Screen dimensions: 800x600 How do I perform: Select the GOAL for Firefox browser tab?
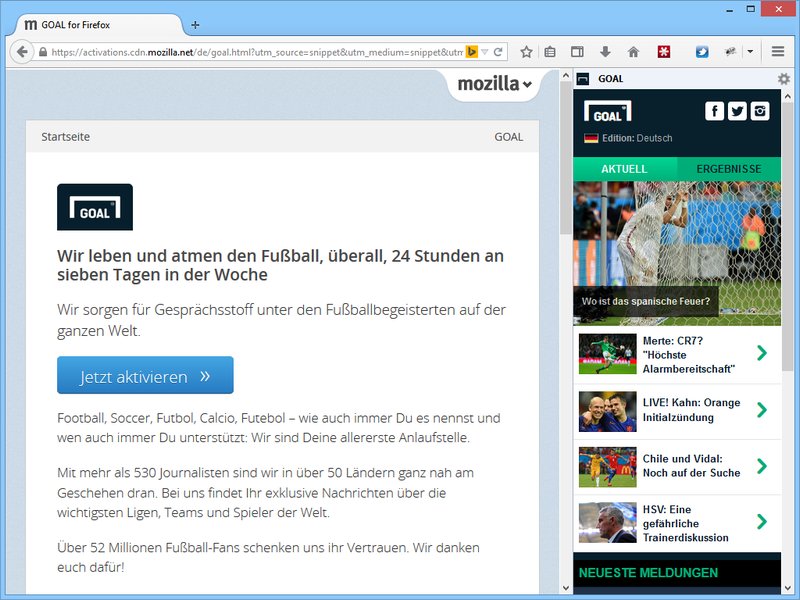(x=97, y=24)
